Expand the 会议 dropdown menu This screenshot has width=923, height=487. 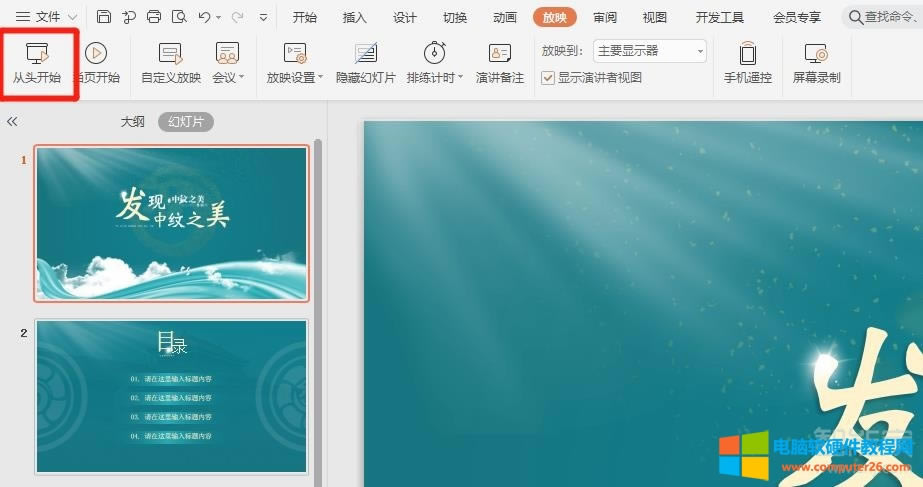[242, 78]
